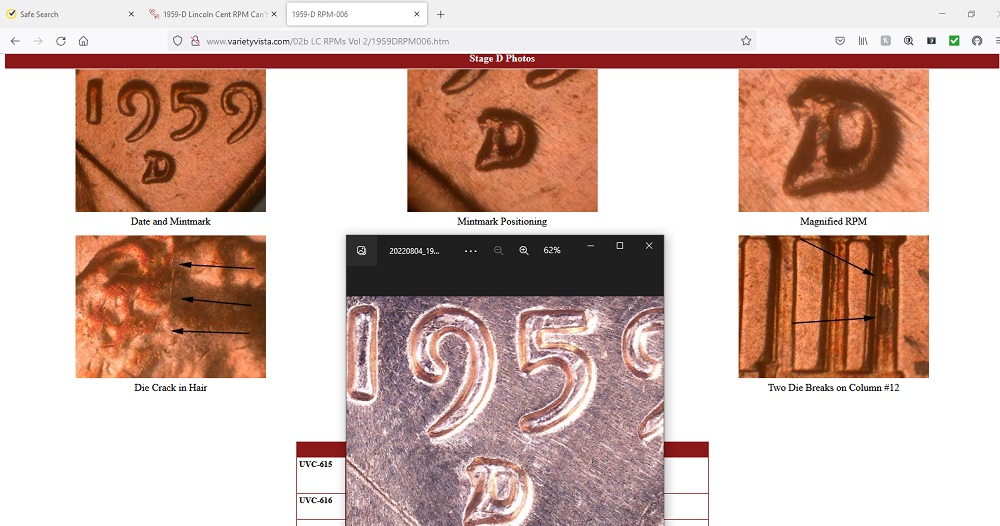The image size is (1000, 526).
Task: Reload the current page
Action: coord(61,41)
